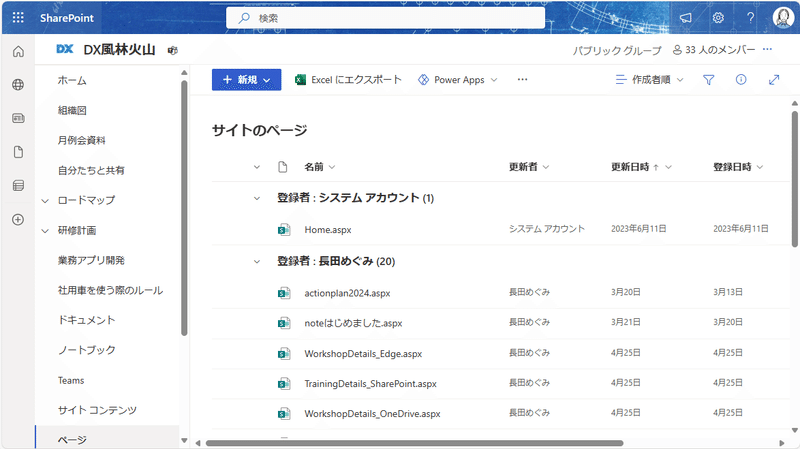
Task: Open the user profile avatar
Action: tap(783, 18)
